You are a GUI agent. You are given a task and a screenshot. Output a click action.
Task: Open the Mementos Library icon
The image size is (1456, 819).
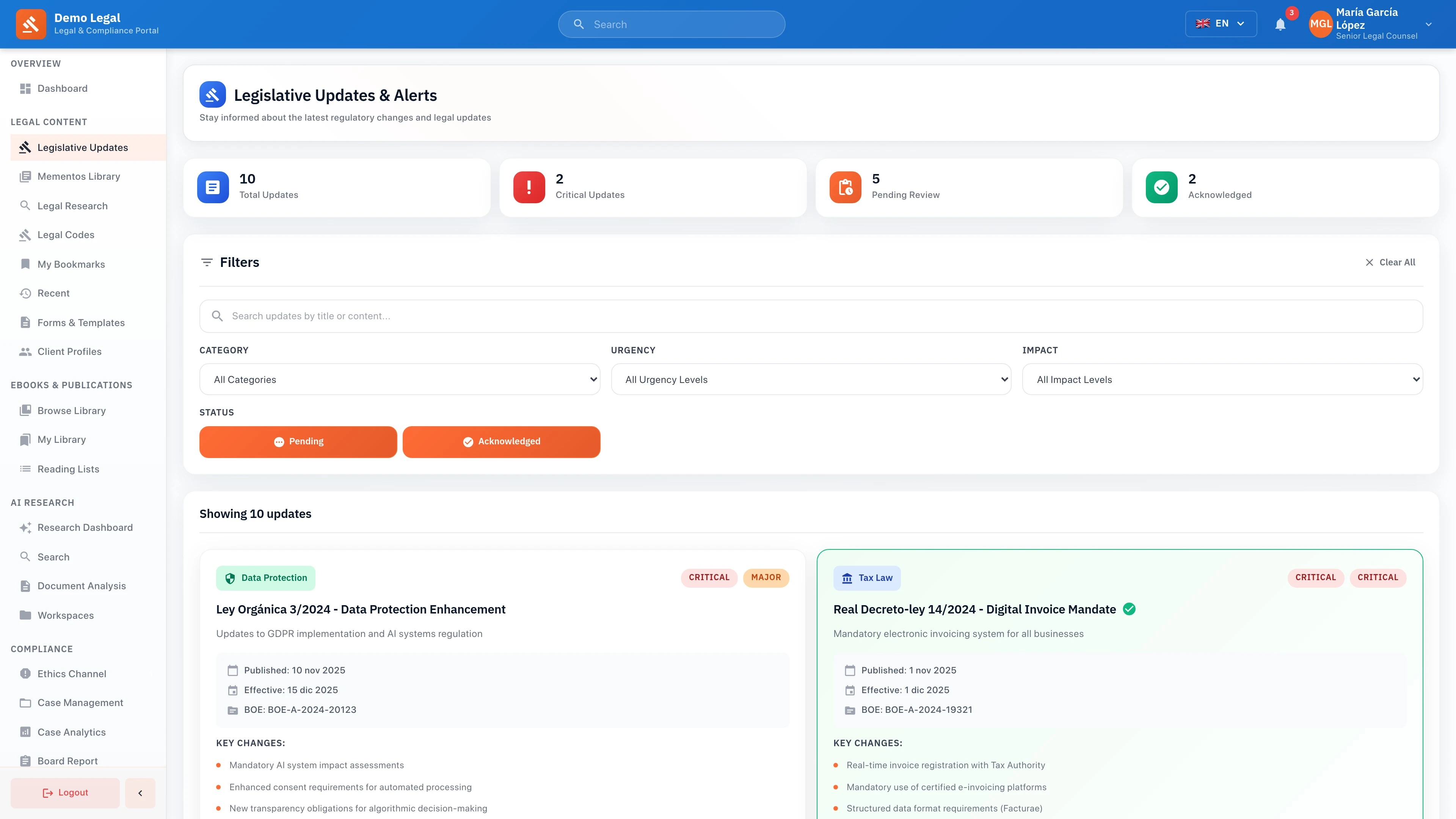coord(25,176)
